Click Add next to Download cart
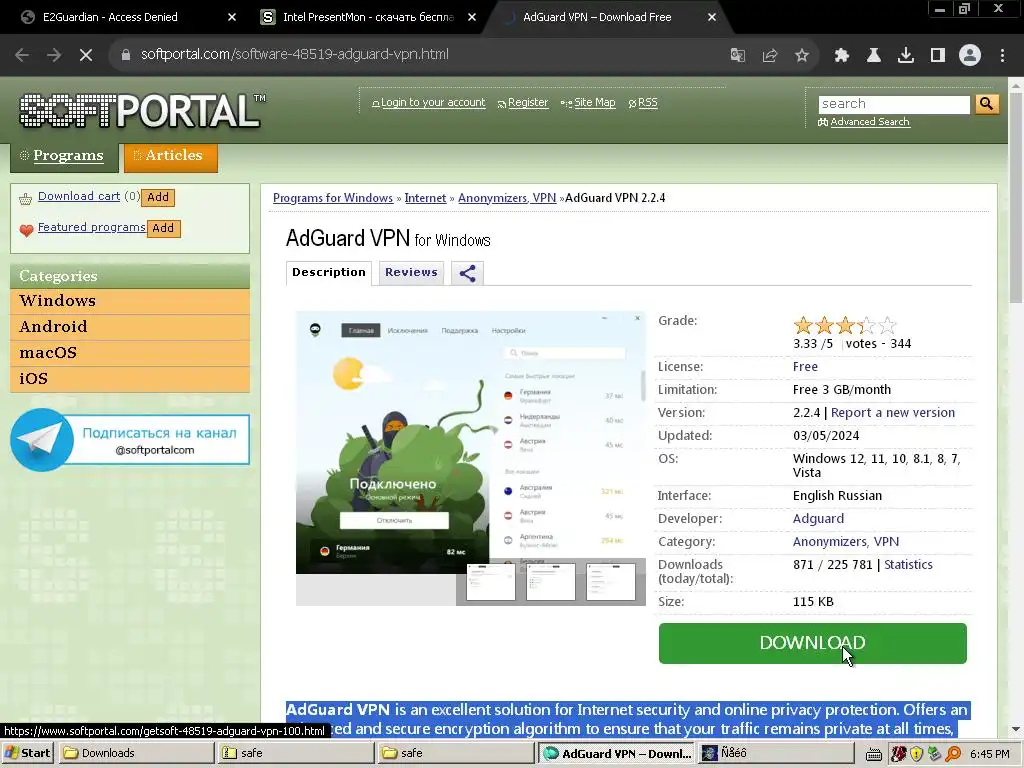This screenshot has height=768, width=1024. [158, 197]
